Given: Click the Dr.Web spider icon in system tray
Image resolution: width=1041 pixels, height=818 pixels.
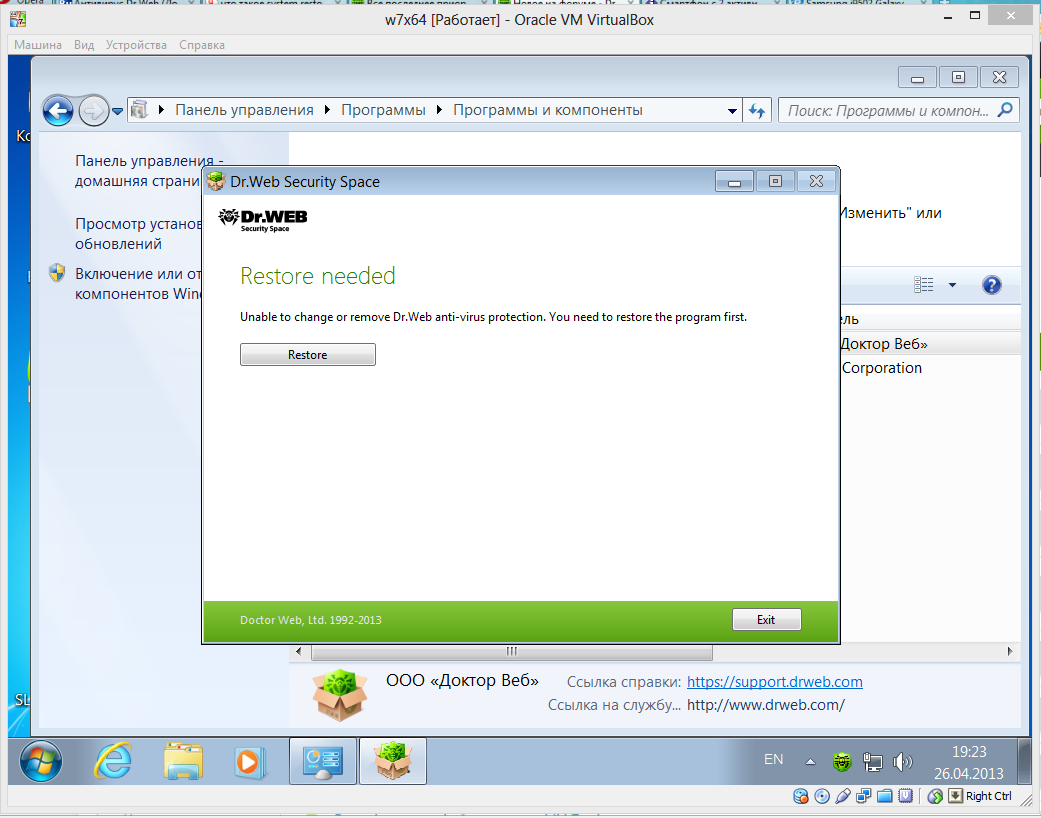Looking at the screenshot, I should (843, 762).
